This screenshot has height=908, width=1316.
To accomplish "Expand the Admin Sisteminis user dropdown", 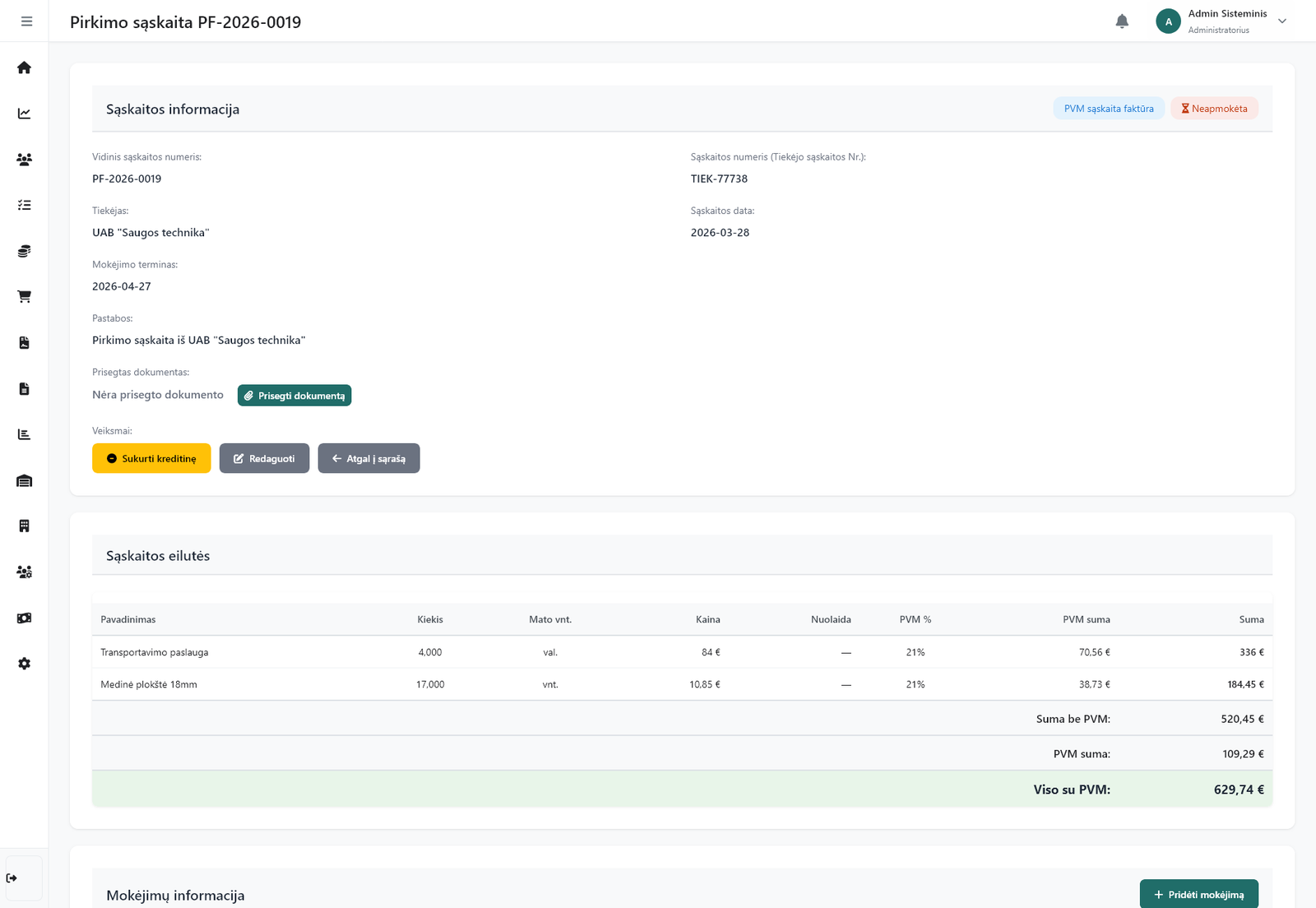I will coord(1281,21).
